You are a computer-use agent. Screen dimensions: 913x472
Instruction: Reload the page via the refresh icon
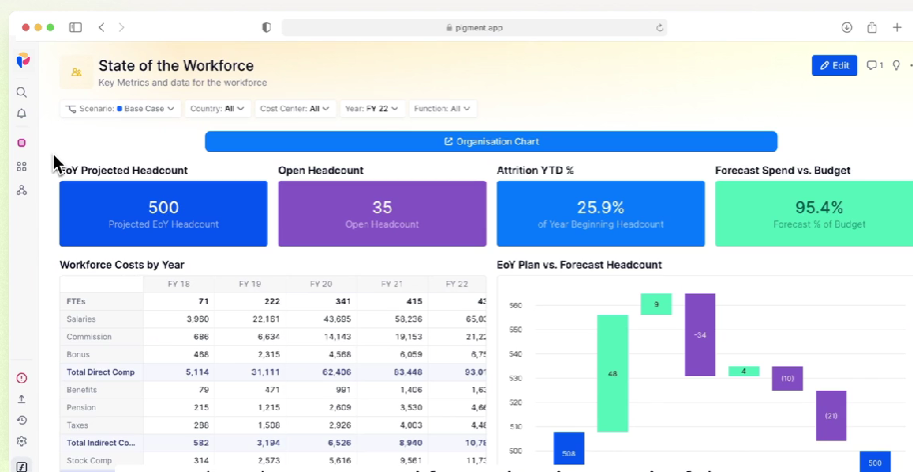[x=660, y=27]
